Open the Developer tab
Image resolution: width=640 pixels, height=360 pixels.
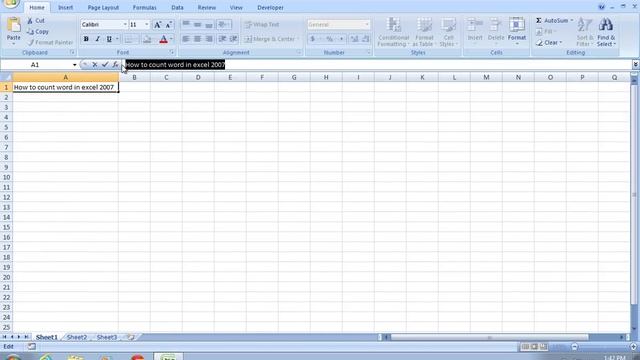pos(270,7)
